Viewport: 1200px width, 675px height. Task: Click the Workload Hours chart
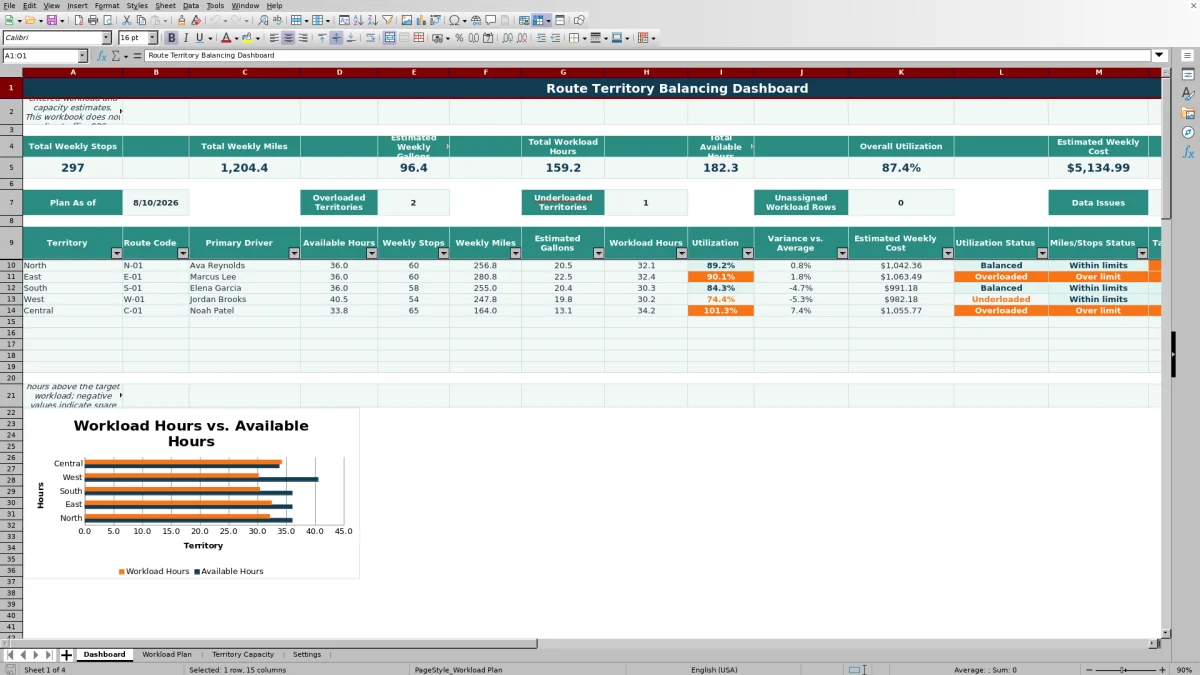click(191, 494)
